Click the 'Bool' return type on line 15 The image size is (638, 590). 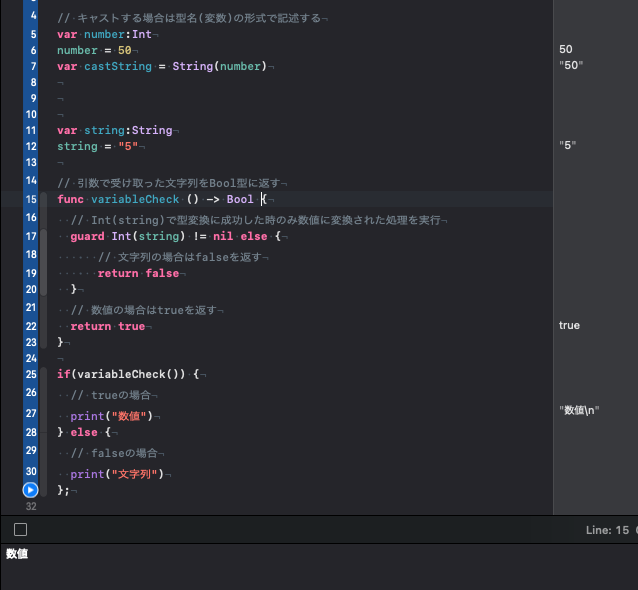pos(240,199)
